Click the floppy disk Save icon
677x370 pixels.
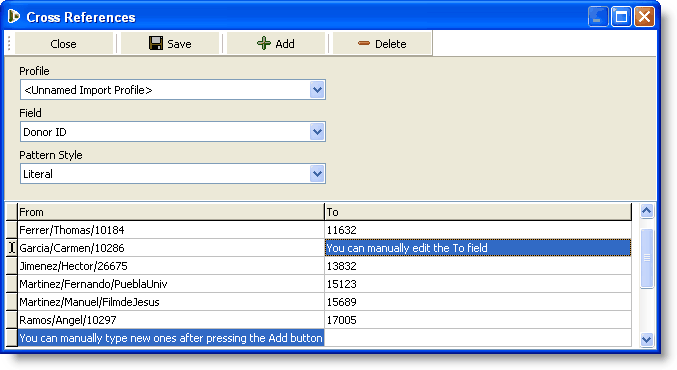click(156, 43)
